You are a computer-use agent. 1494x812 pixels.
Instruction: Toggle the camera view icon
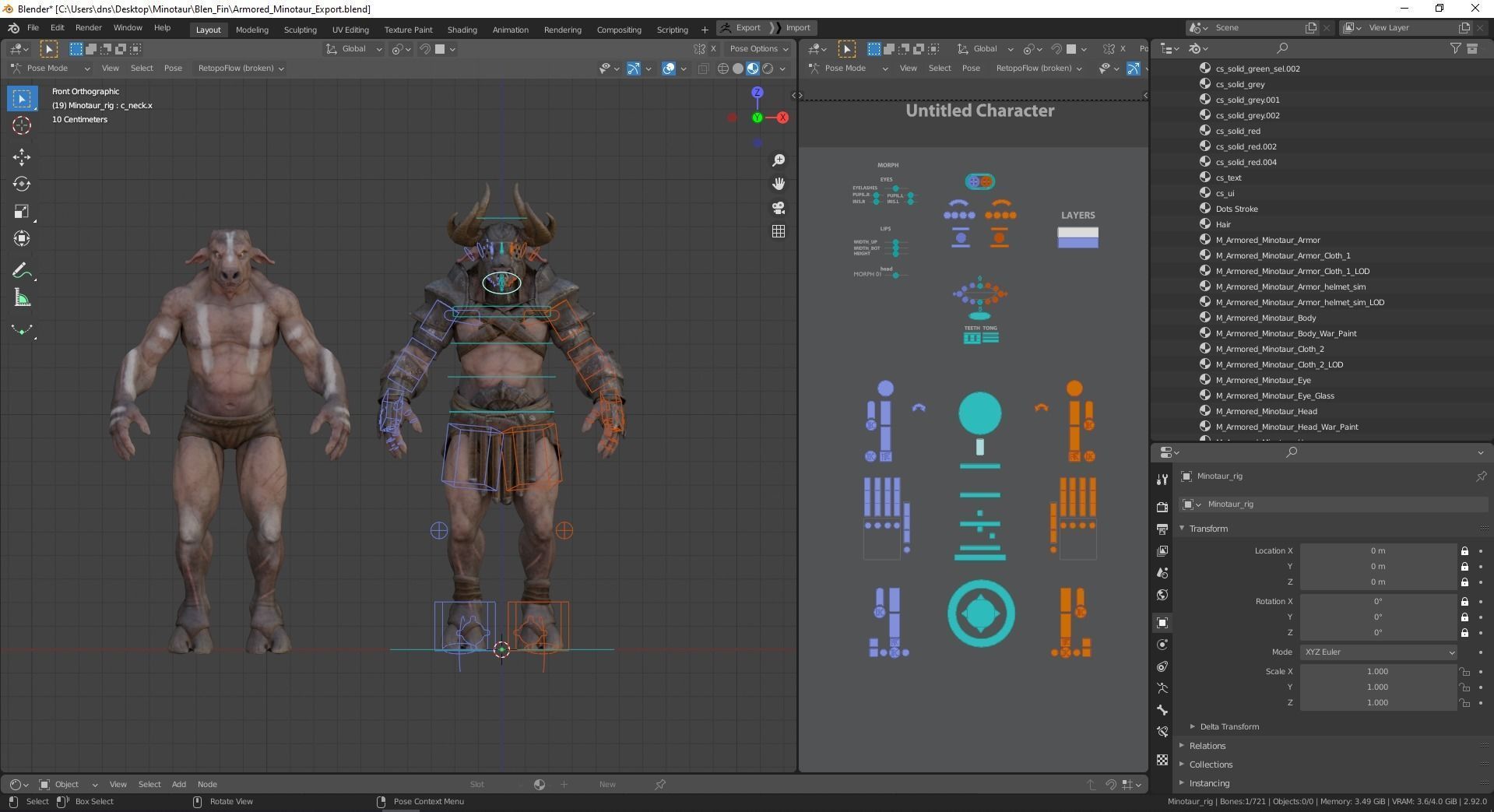[x=778, y=208]
